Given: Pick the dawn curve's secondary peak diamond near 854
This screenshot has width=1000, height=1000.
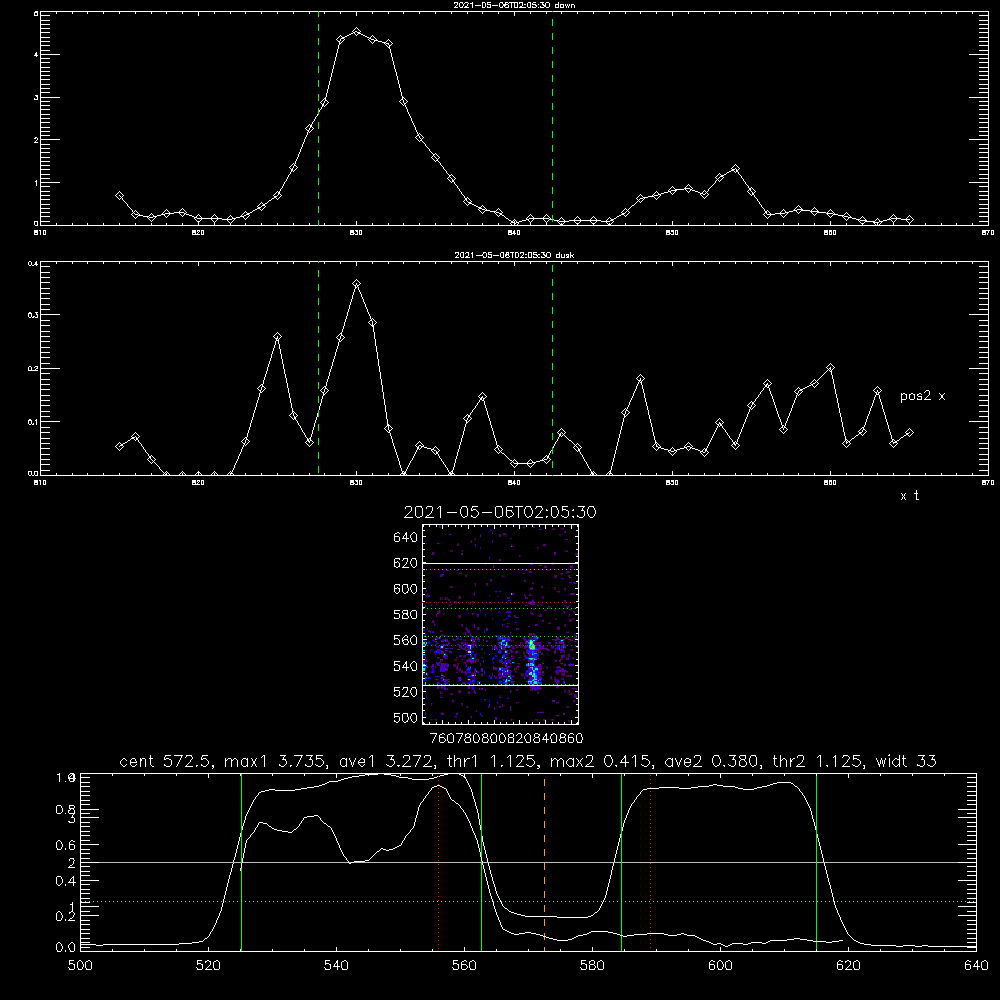Looking at the screenshot, I should click(735, 169).
